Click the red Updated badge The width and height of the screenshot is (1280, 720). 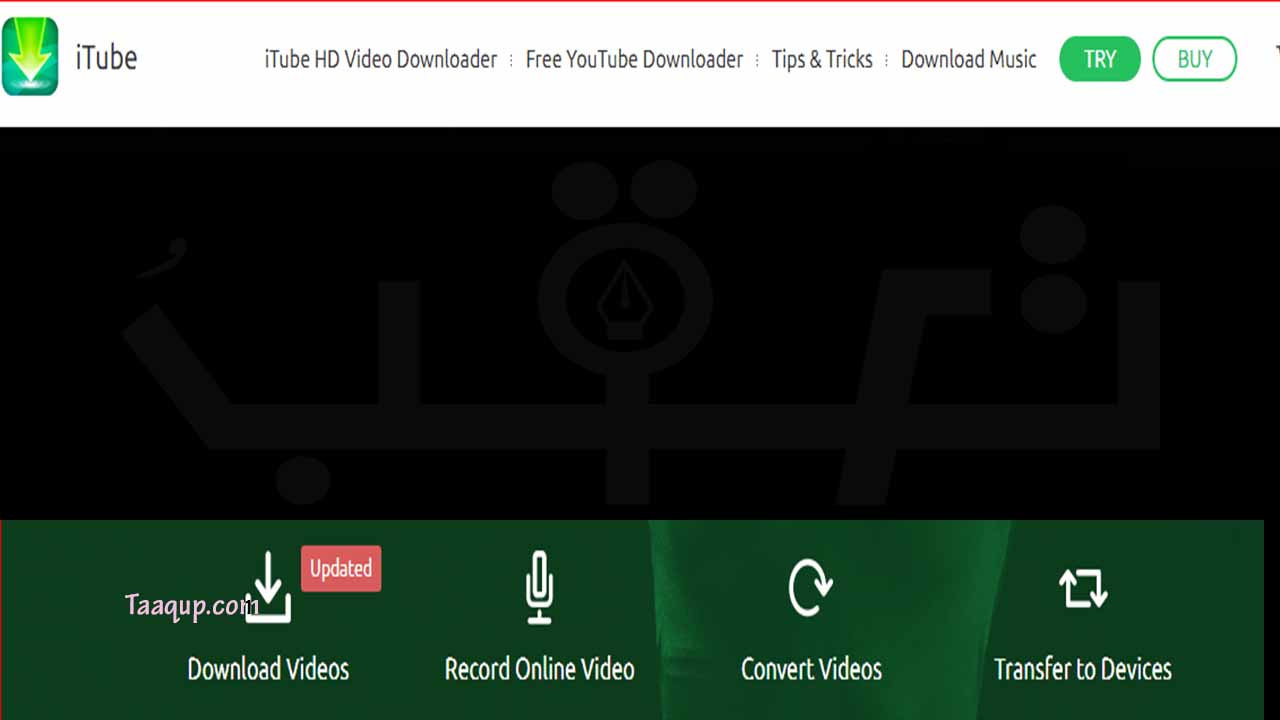point(341,568)
